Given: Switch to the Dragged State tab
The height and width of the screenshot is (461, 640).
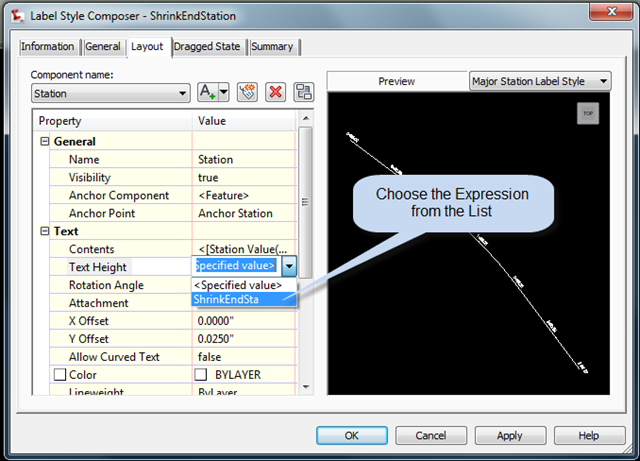Looking at the screenshot, I should click(x=207, y=47).
